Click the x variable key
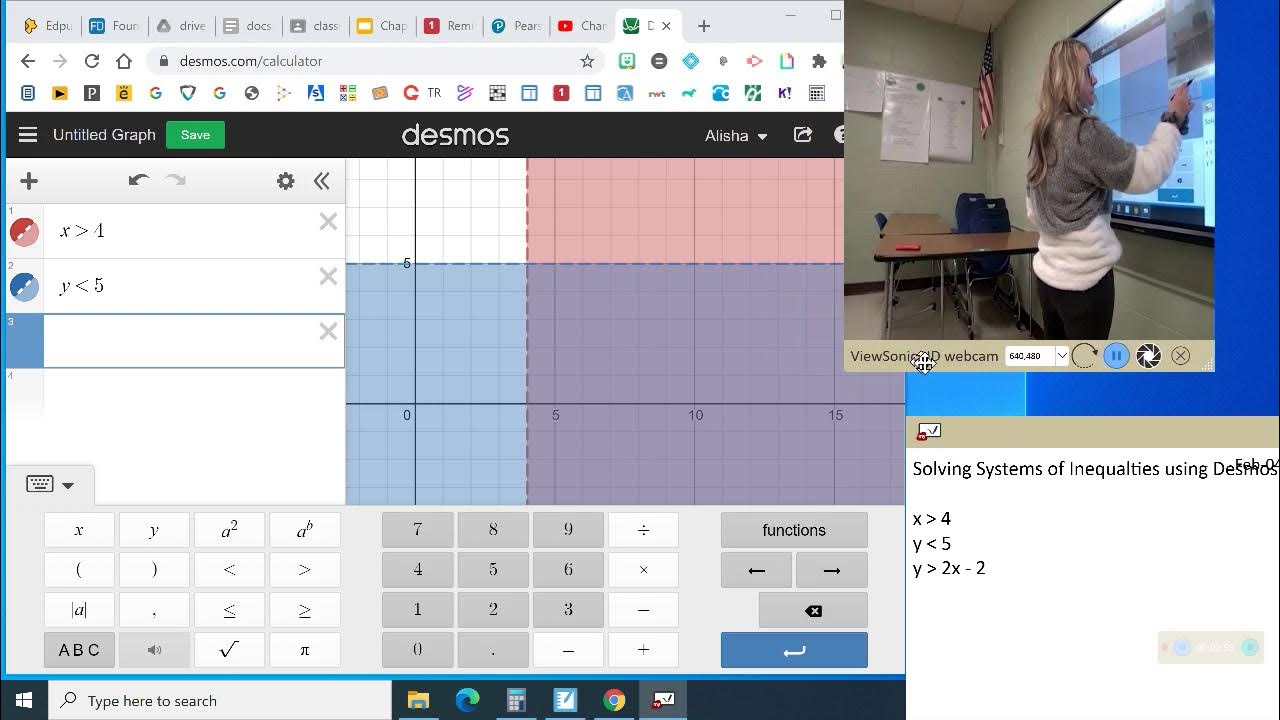The image size is (1280, 720). tap(79, 530)
